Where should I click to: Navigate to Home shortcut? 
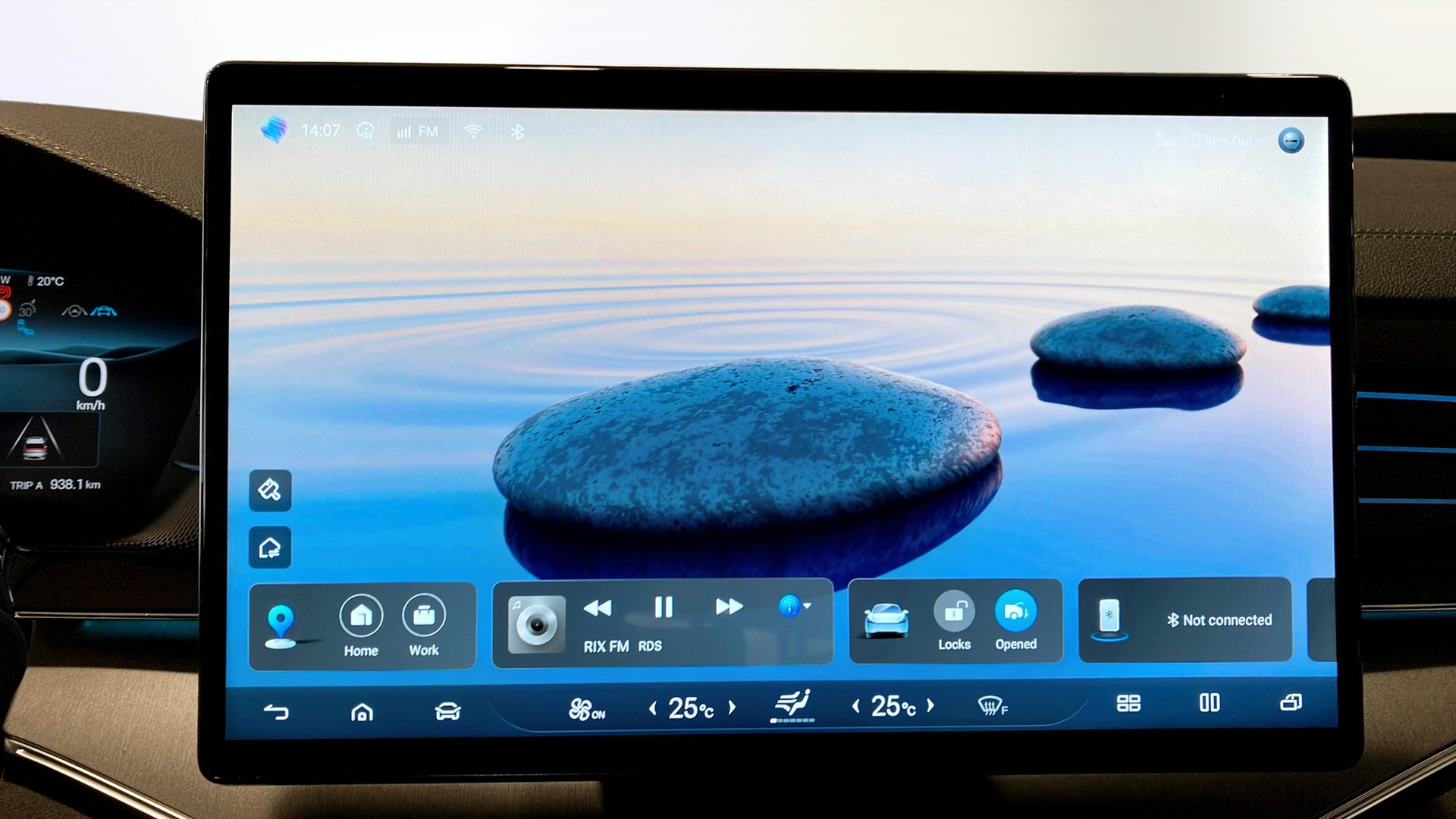[x=361, y=616]
